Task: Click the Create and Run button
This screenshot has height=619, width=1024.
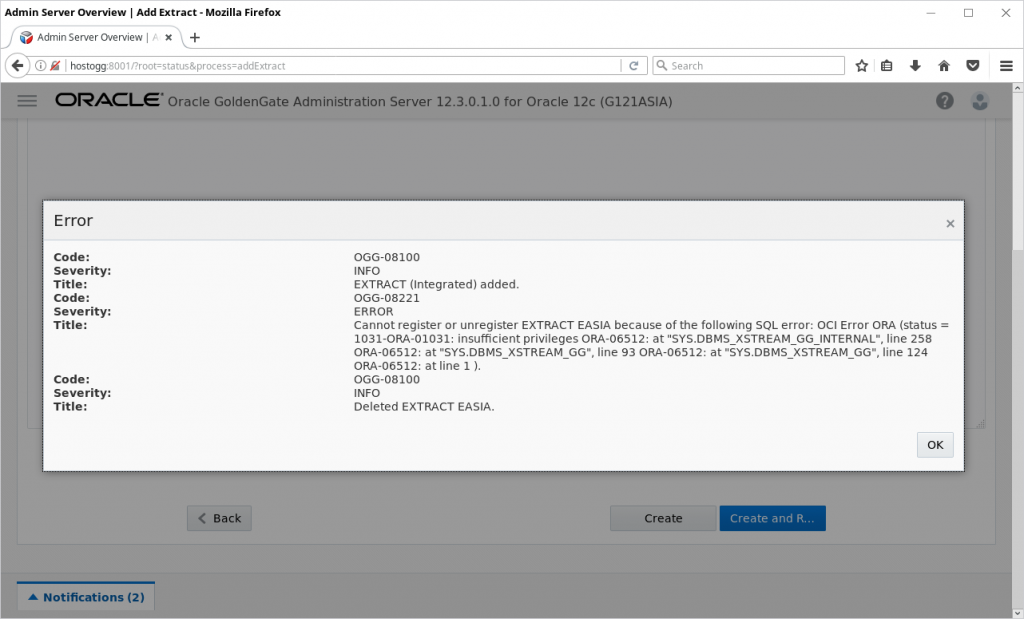Action: click(772, 518)
